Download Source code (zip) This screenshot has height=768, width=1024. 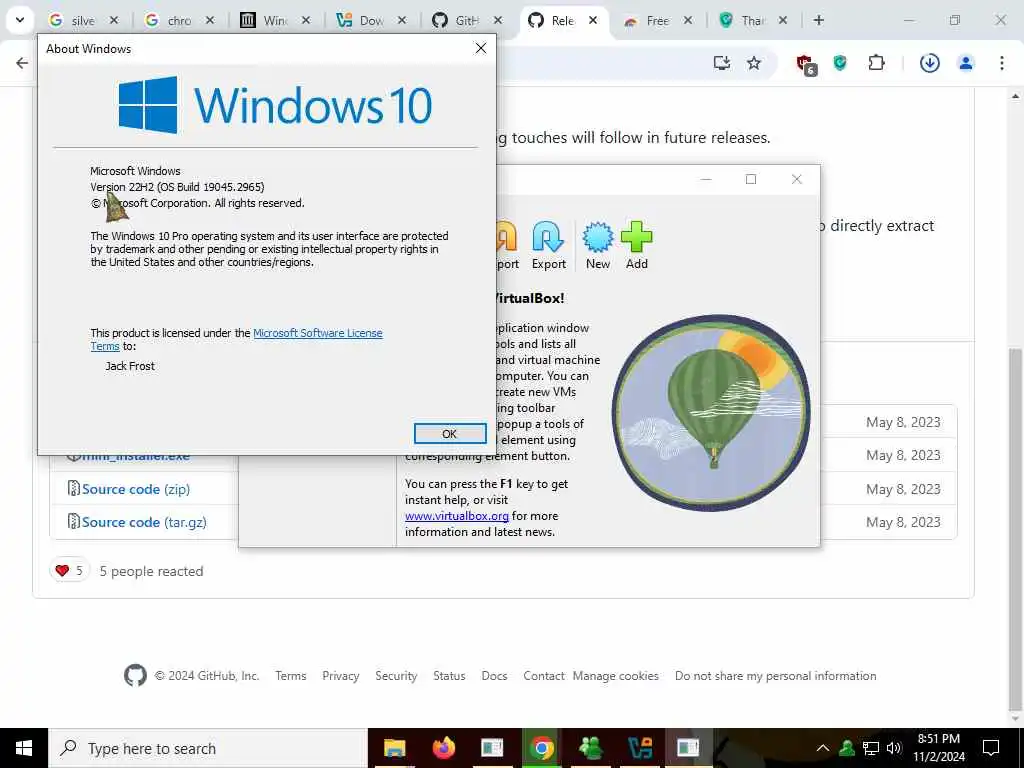(136, 489)
